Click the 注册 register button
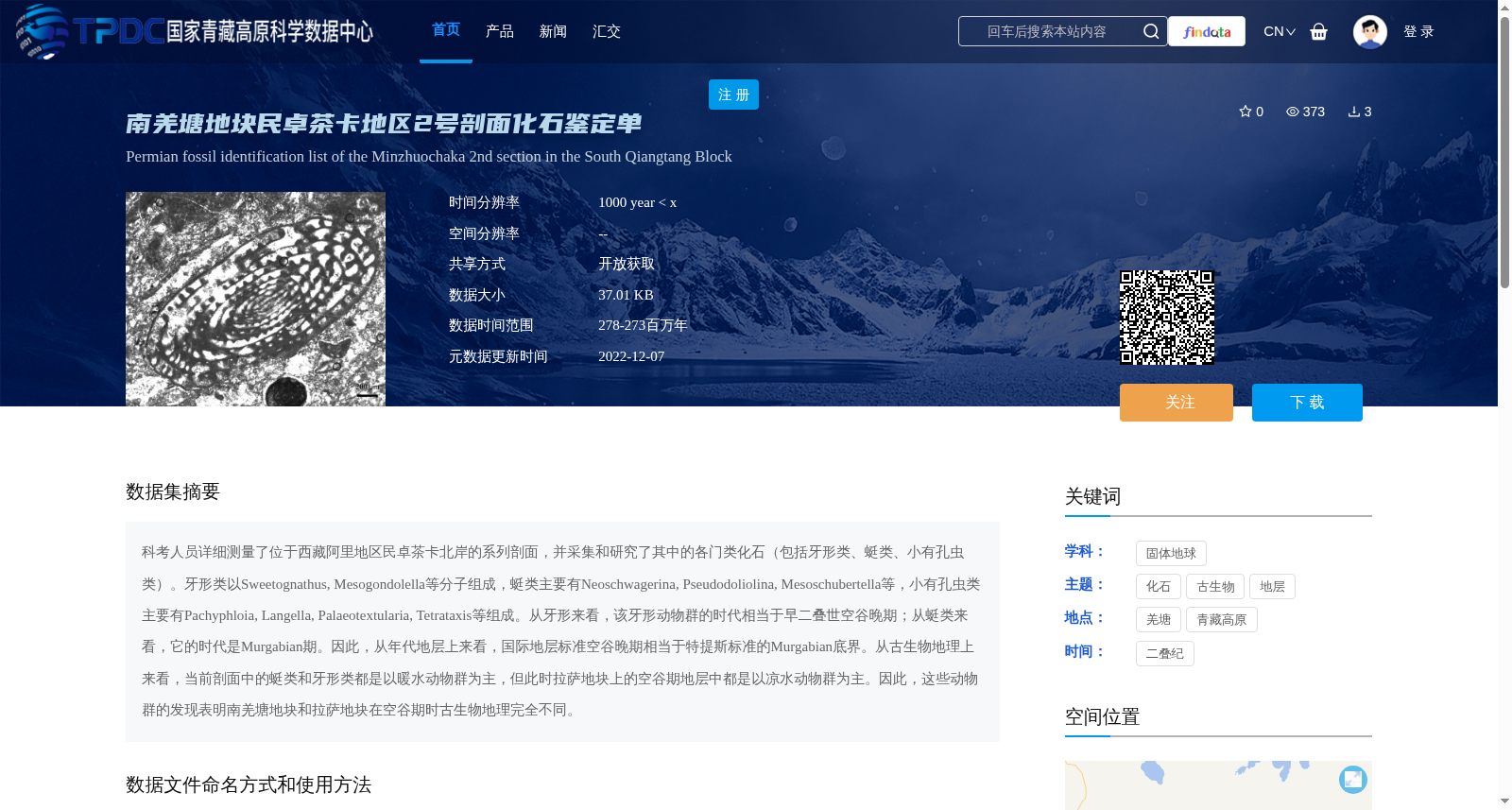Image resolution: width=1512 pixels, height=810 pixels. (x=733, y=95)
